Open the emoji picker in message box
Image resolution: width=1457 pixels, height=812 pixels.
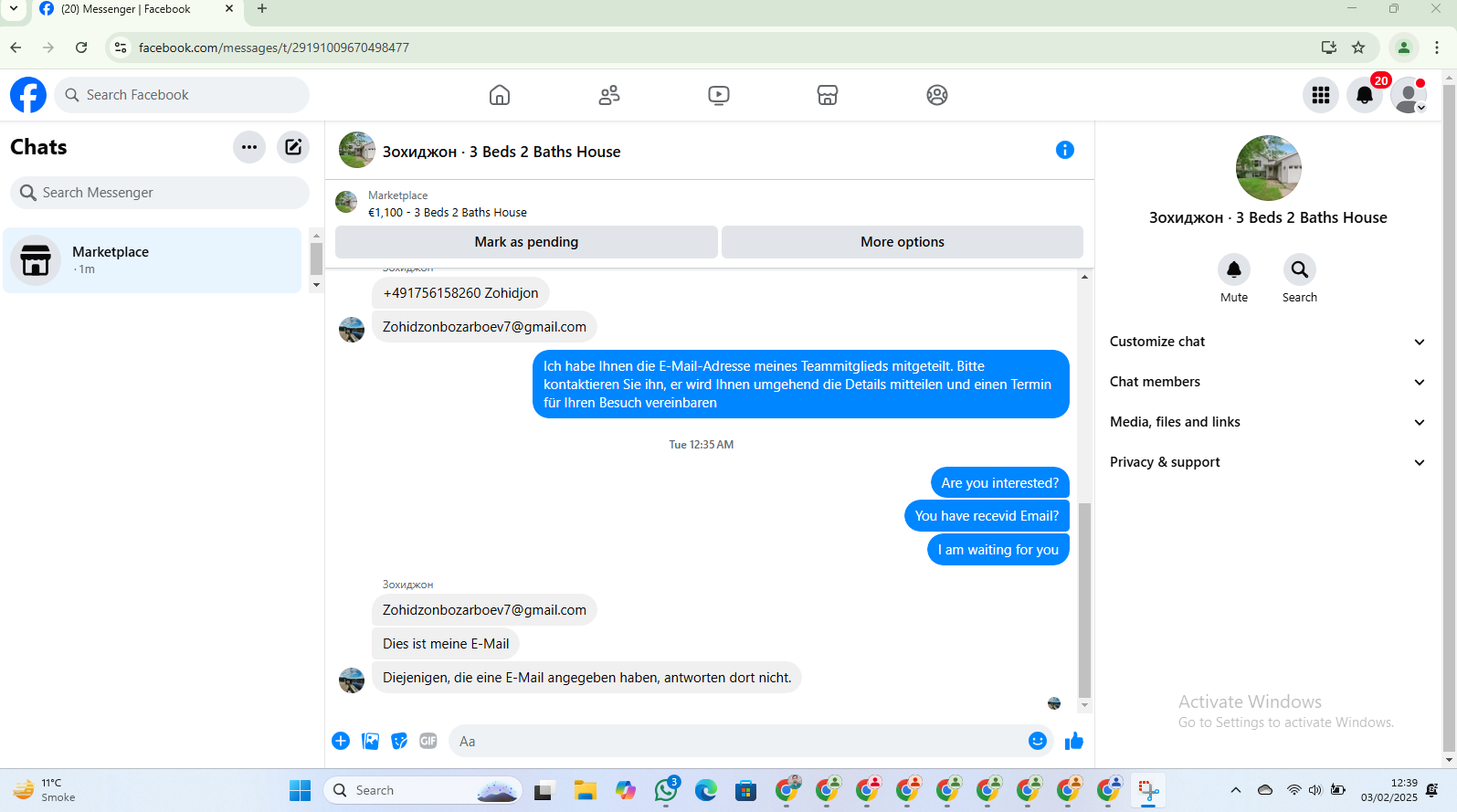(x=1038, y=741)
